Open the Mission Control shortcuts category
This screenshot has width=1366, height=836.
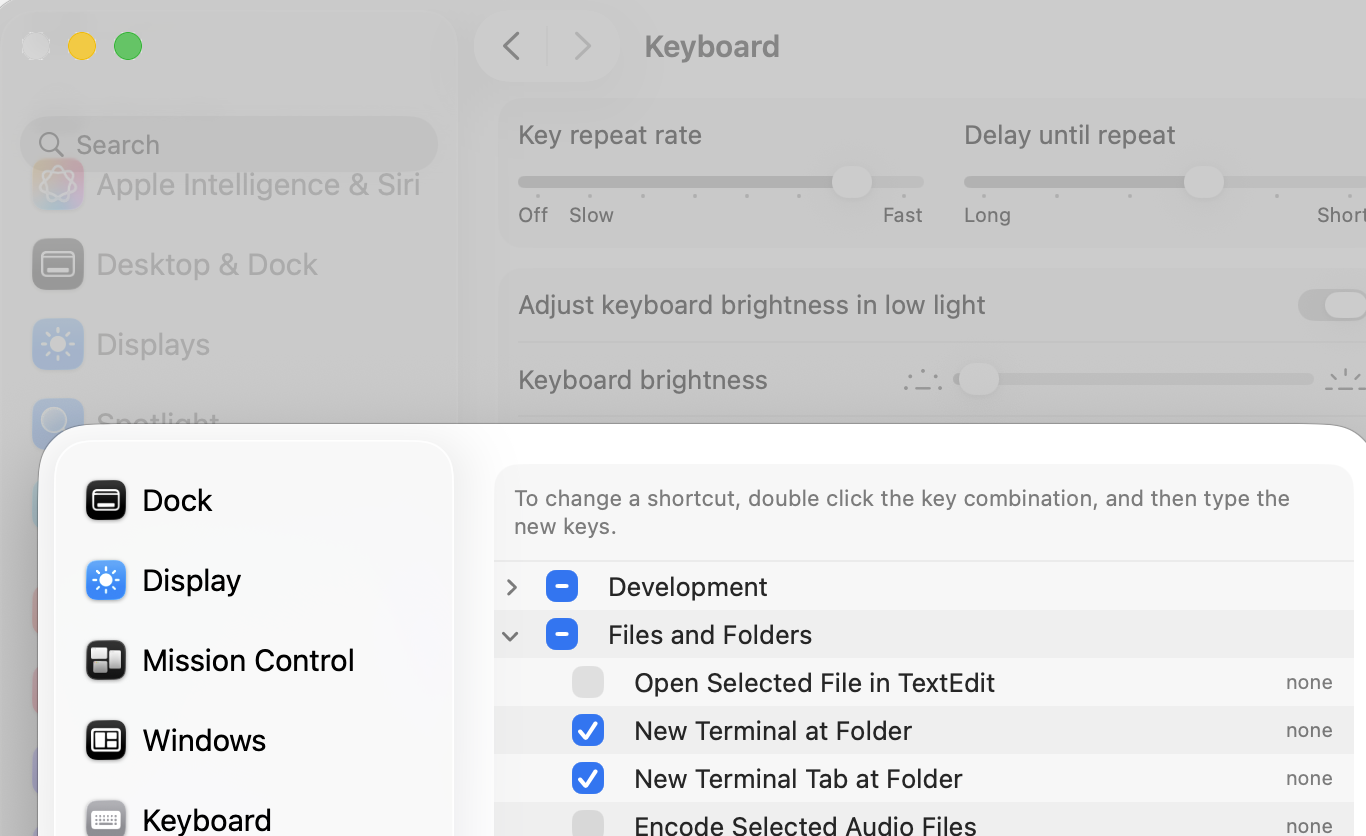point(106,660)
